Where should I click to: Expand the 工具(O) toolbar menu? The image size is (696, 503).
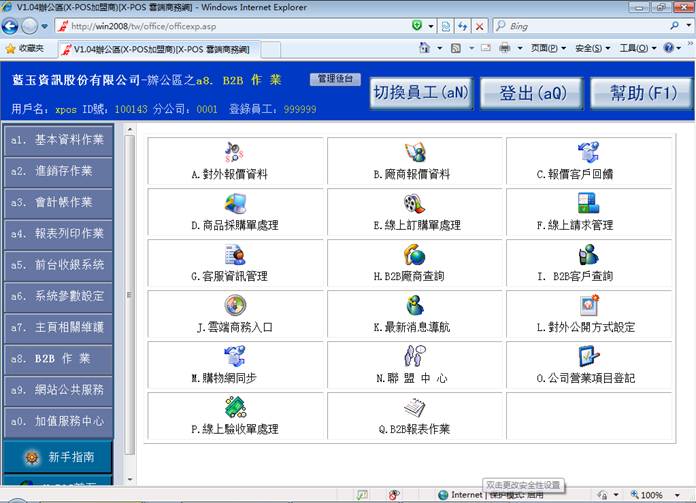coord(638,48)
